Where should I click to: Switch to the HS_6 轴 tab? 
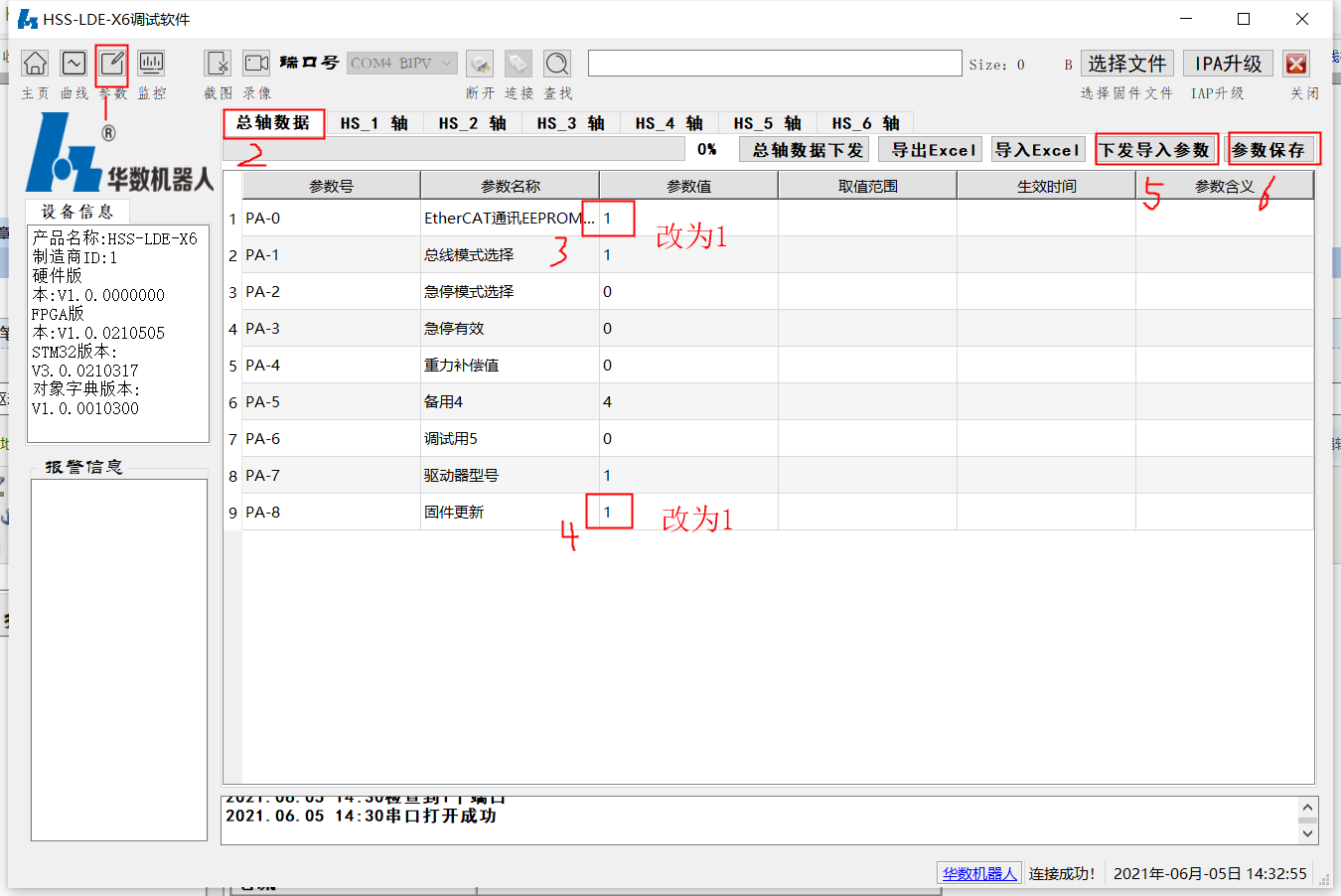(x=865, y=123)
